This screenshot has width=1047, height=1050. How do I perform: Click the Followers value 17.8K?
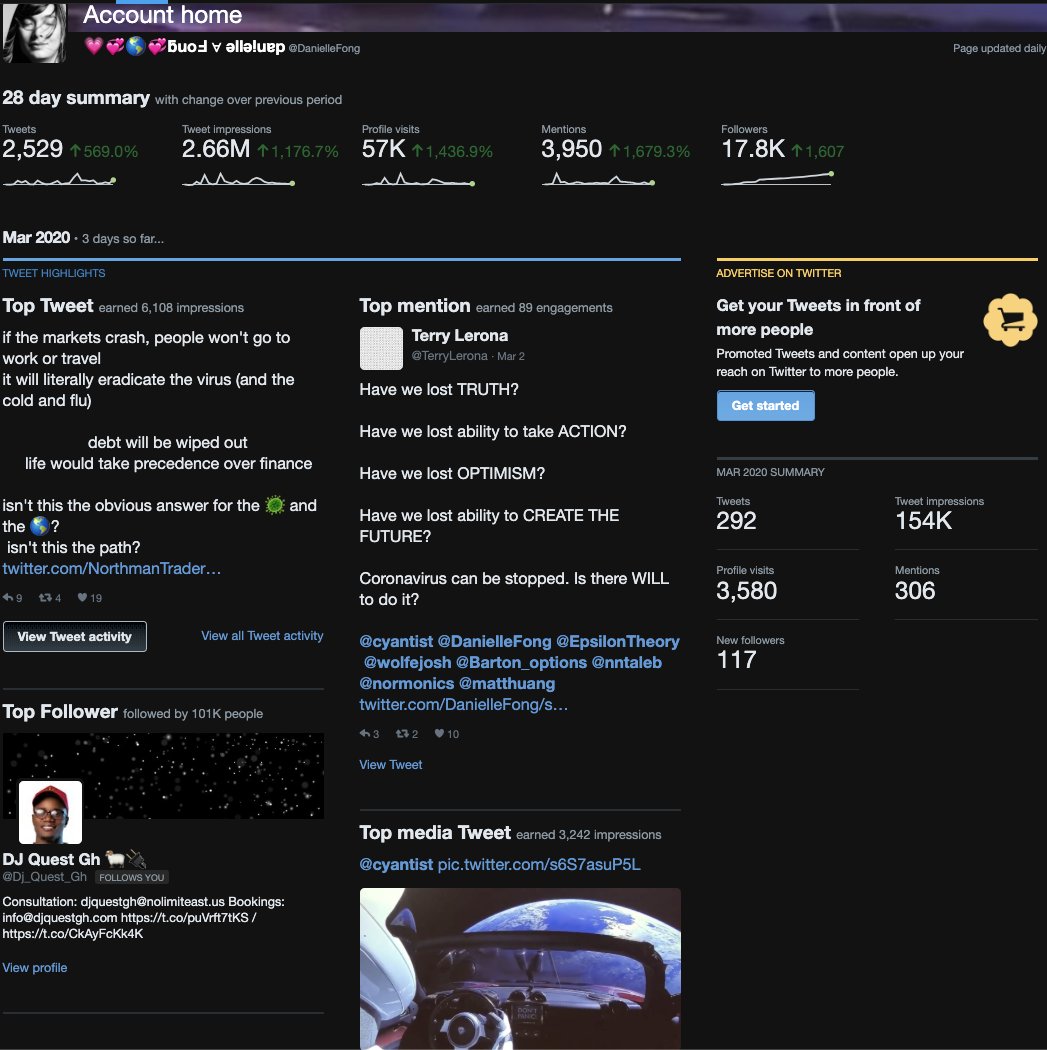(753, 149)
